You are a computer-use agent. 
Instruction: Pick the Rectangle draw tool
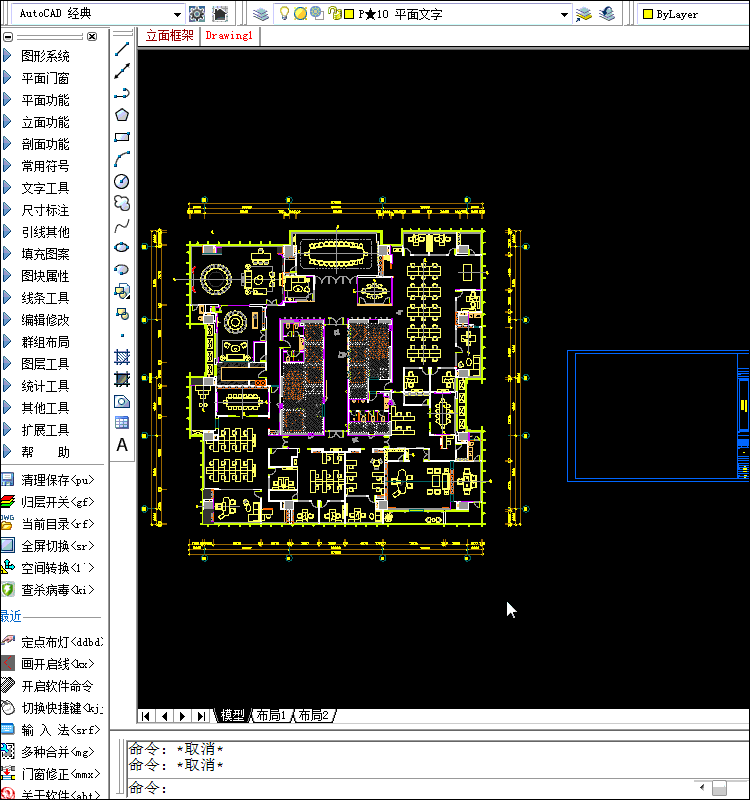[122, 137]
